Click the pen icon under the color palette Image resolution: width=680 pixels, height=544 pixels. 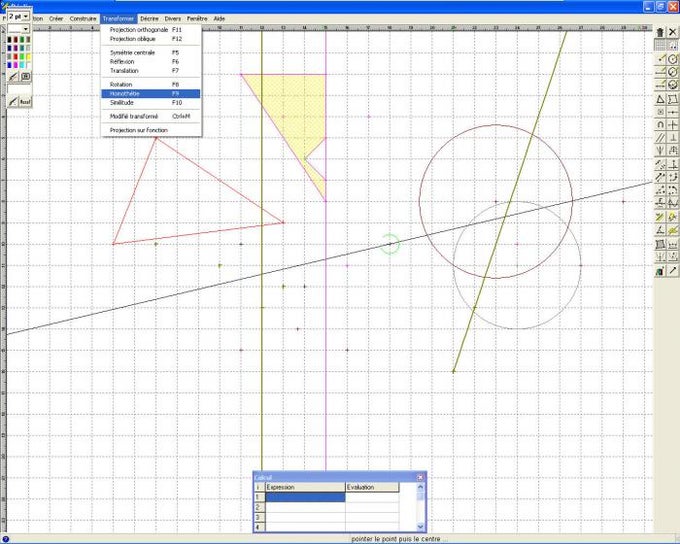pos(13,77)
